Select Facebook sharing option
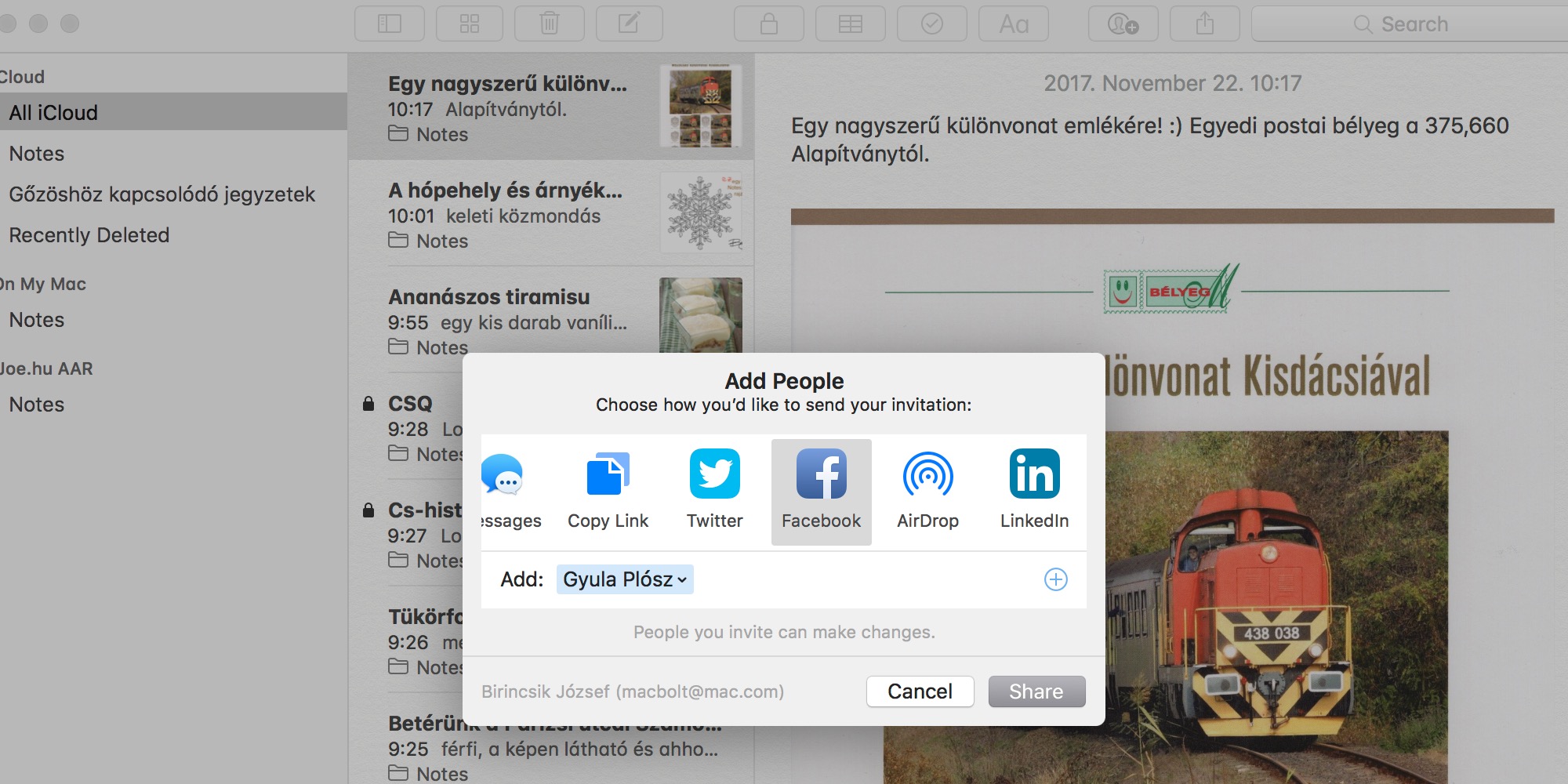The width and height of the screenshot is (1568, 784). (x=822, y=492)
